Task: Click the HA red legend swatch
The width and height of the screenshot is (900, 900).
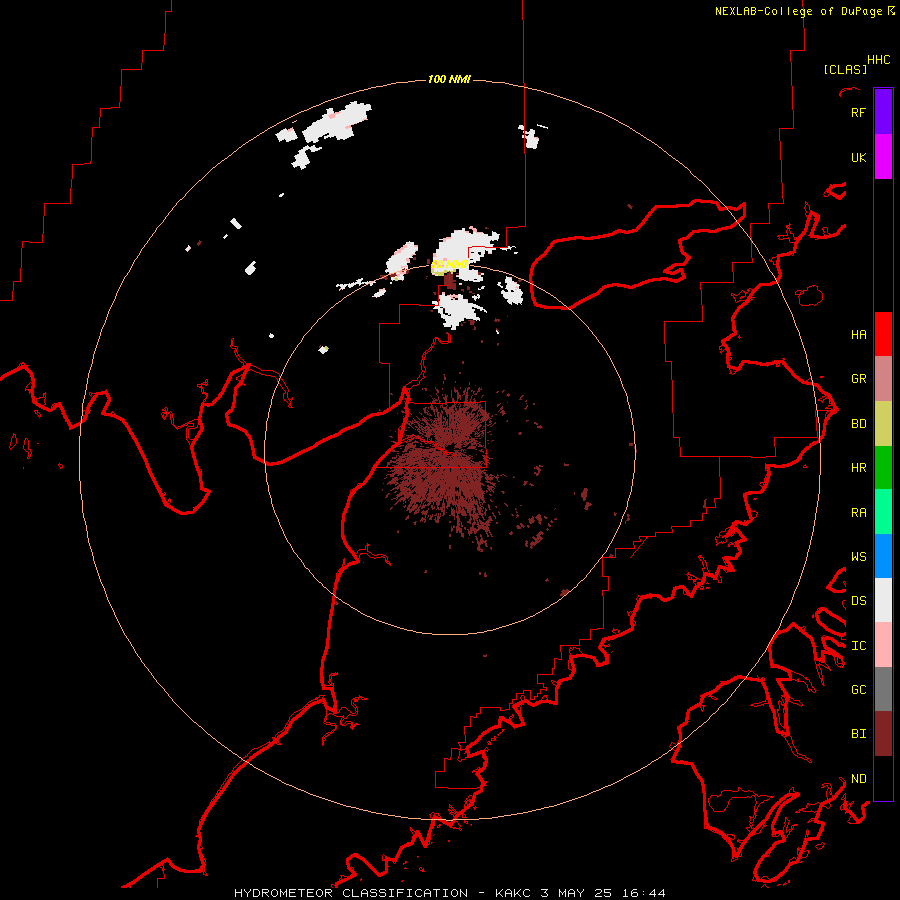Action: pyautogui.click(x=883, y=334)
